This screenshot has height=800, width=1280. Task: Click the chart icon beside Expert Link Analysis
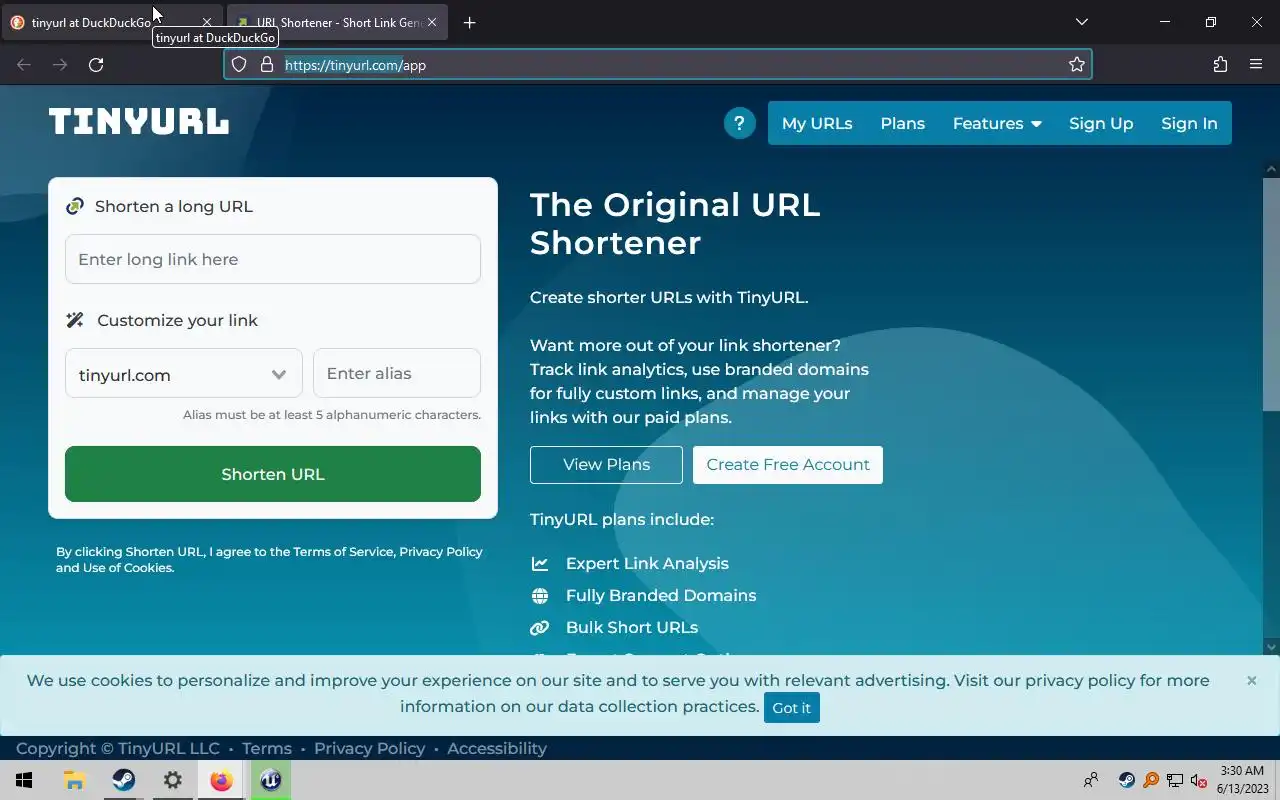click(540, 564)
